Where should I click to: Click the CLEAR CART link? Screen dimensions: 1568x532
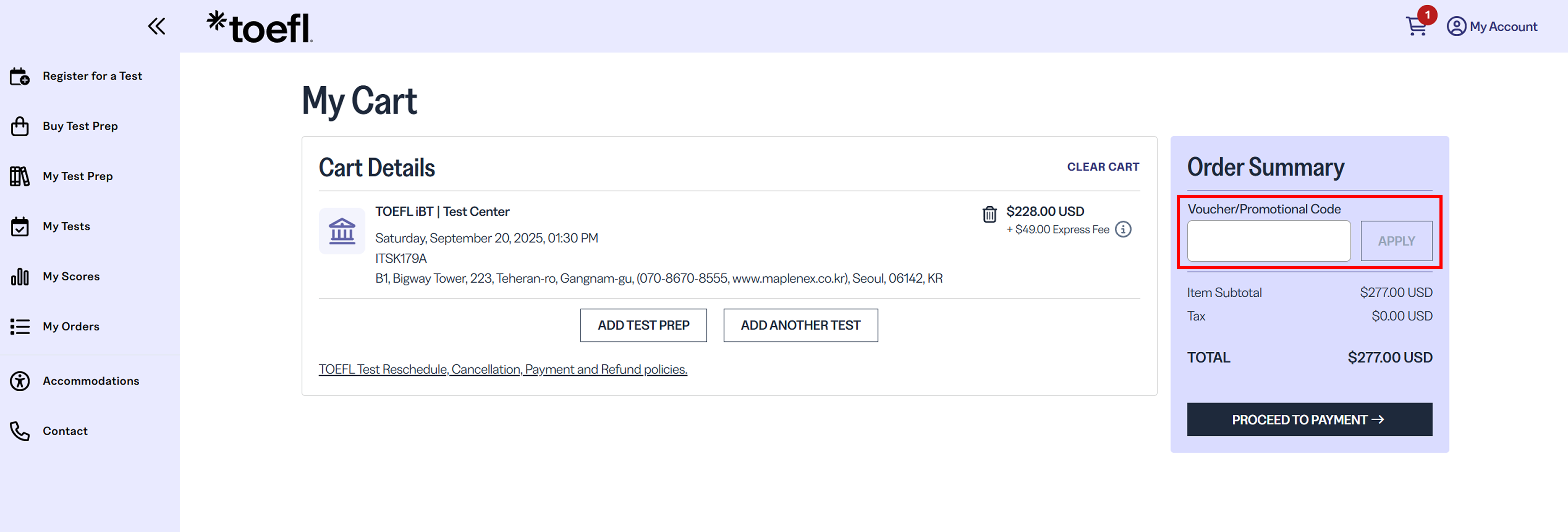pyautogui.click(x=1103, y=167)
